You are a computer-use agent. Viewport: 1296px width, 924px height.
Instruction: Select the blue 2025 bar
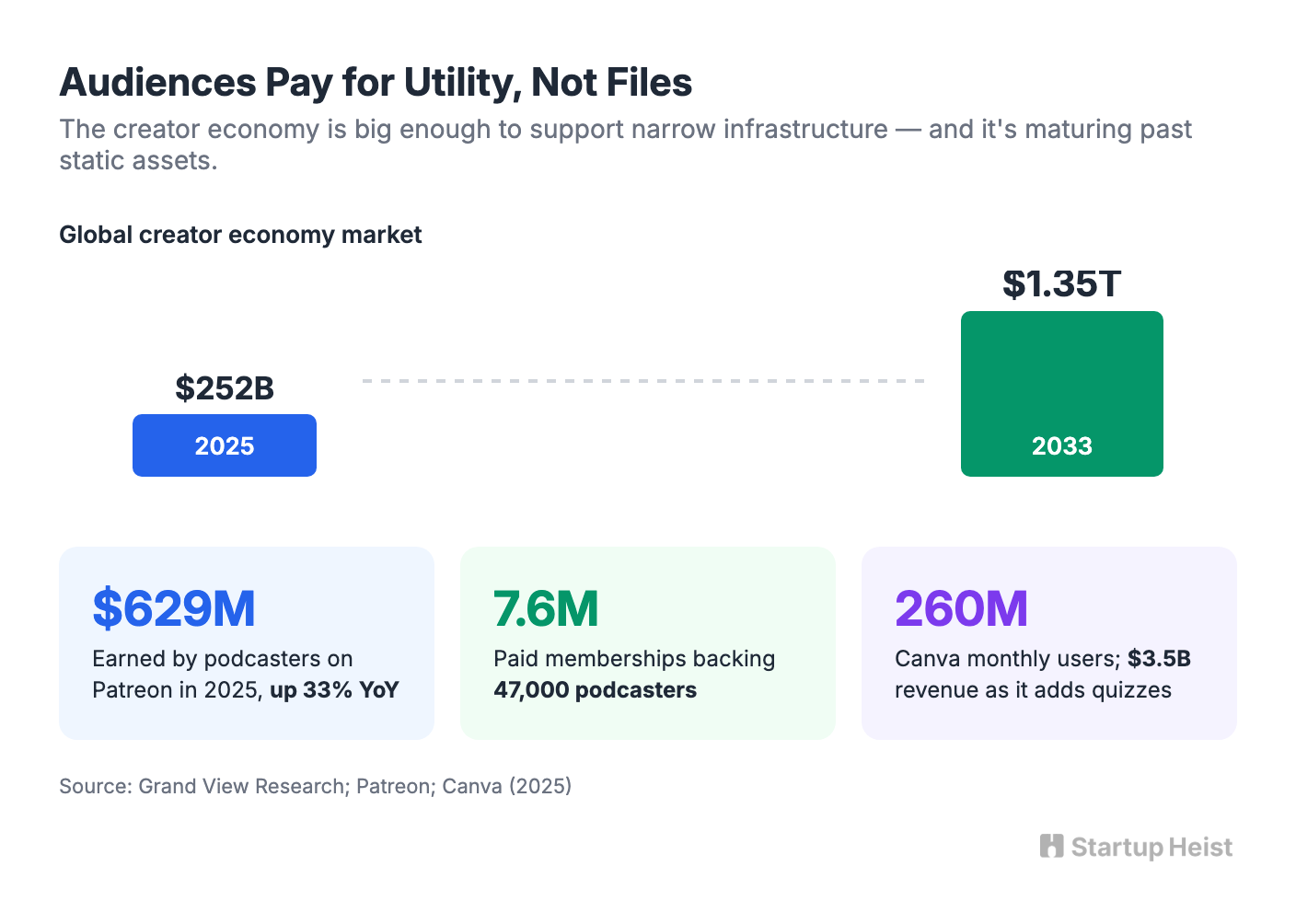(x=225, y=445)
